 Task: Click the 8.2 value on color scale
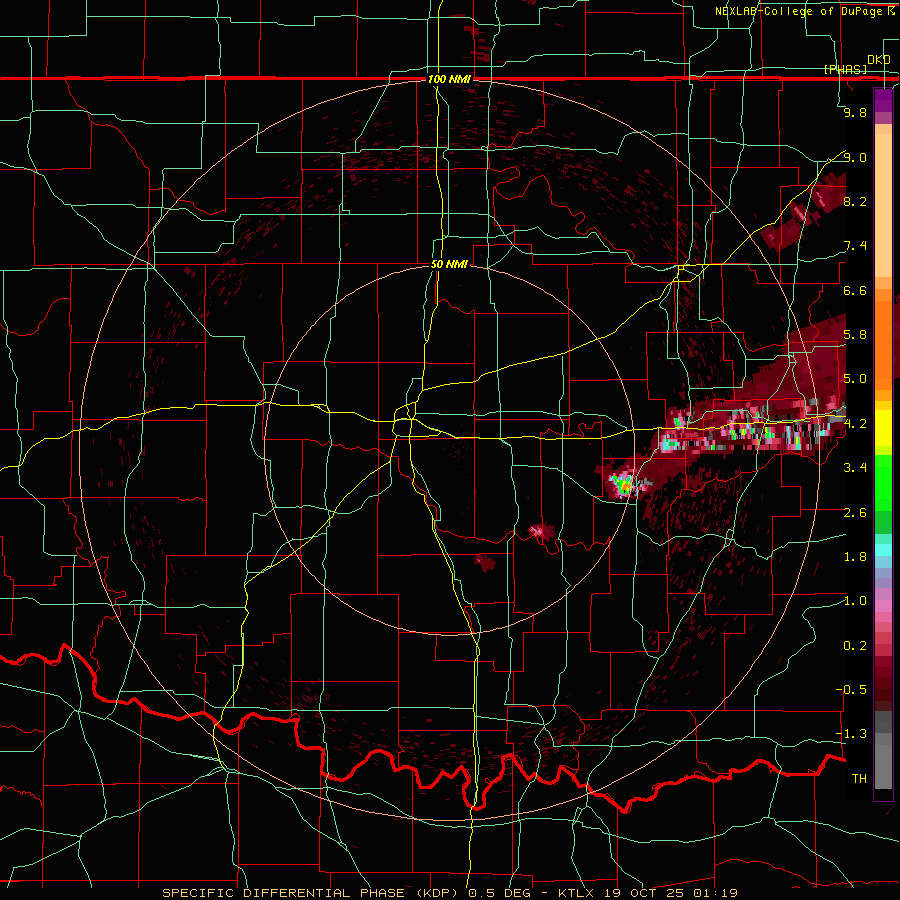[x=855, y=201]
